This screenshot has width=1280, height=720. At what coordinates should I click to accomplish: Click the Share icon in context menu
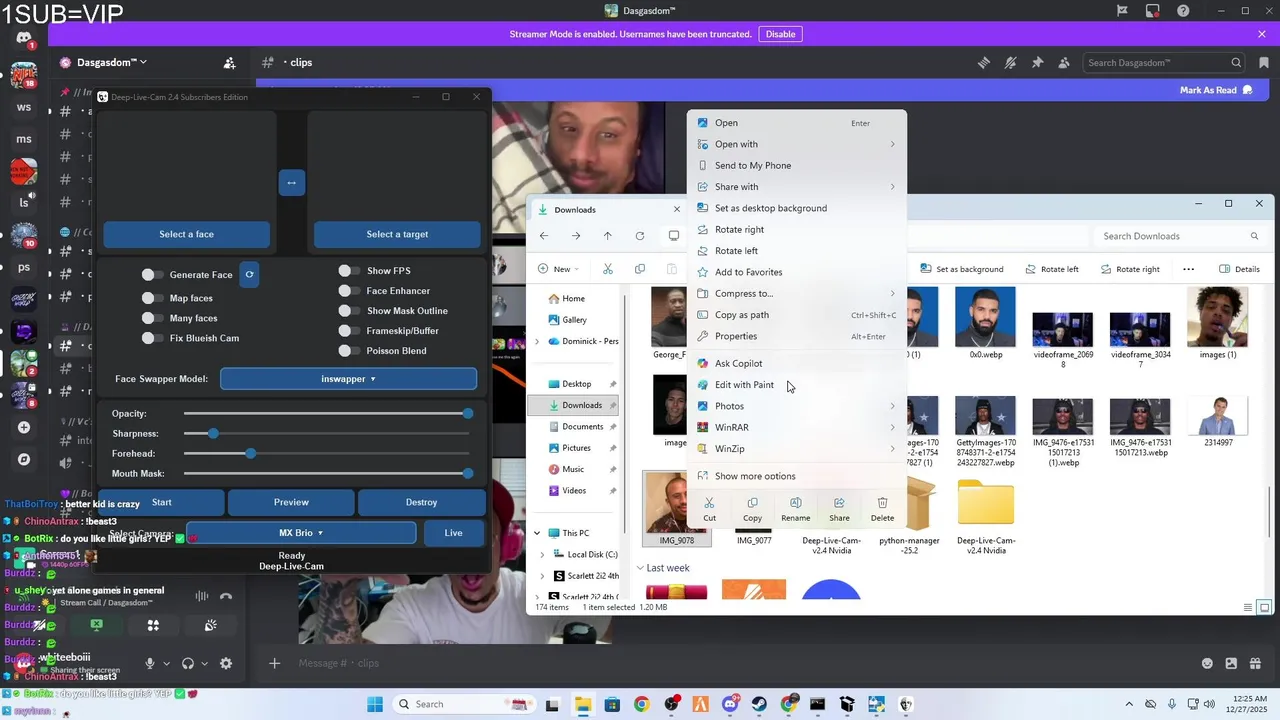tap(839, 509)
